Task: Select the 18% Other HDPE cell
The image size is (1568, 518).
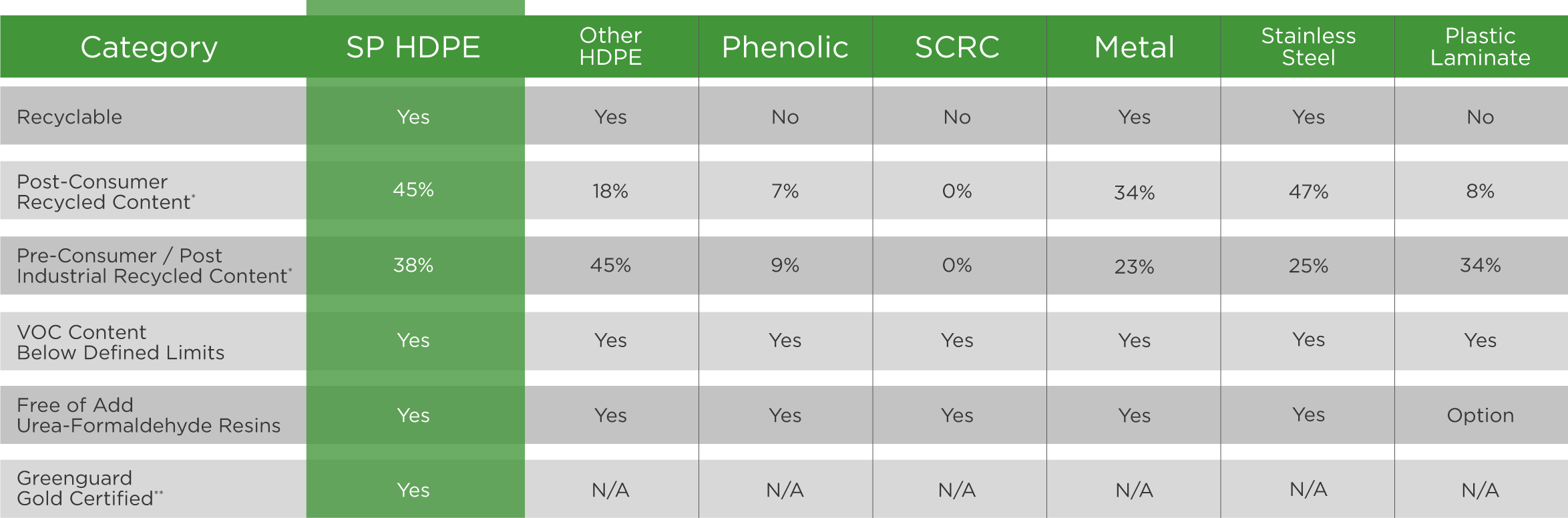Action: coord(610,191)
